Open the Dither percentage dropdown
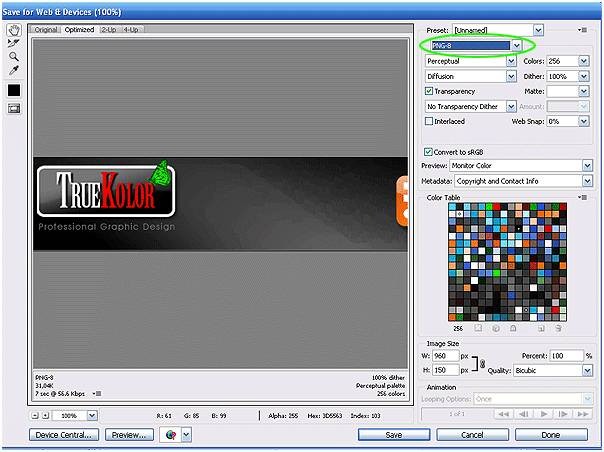The width and height of the screenshot is (604, 452). click(584, 76)
